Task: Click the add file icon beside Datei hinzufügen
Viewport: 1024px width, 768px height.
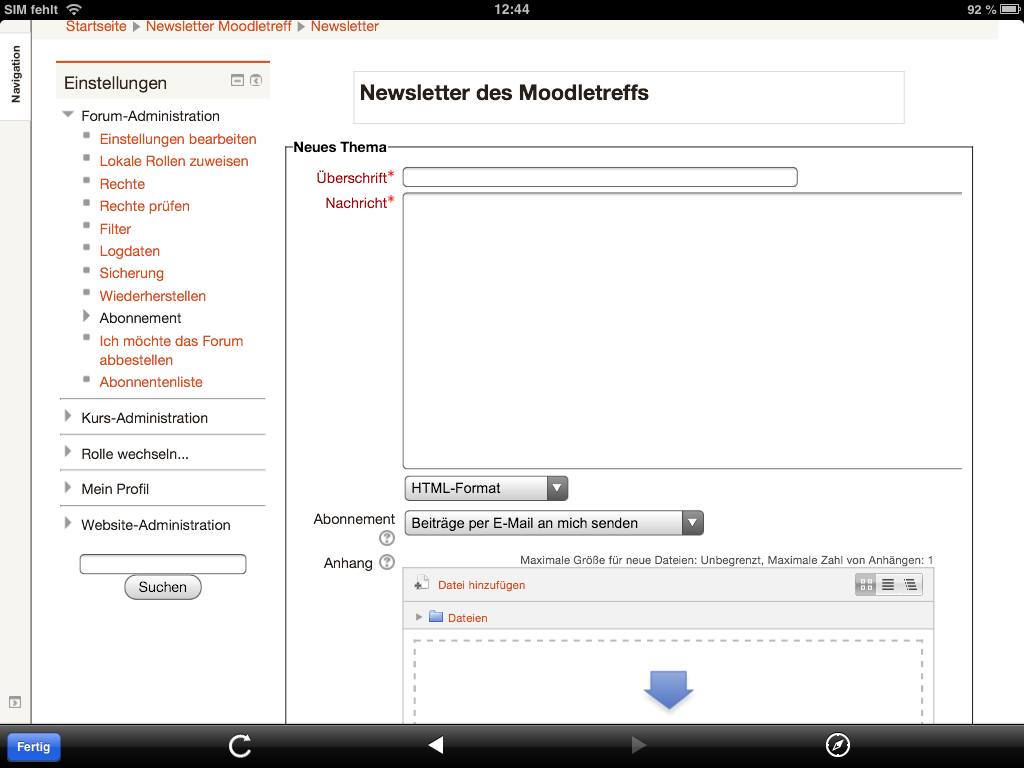Action: click(421, 583)
